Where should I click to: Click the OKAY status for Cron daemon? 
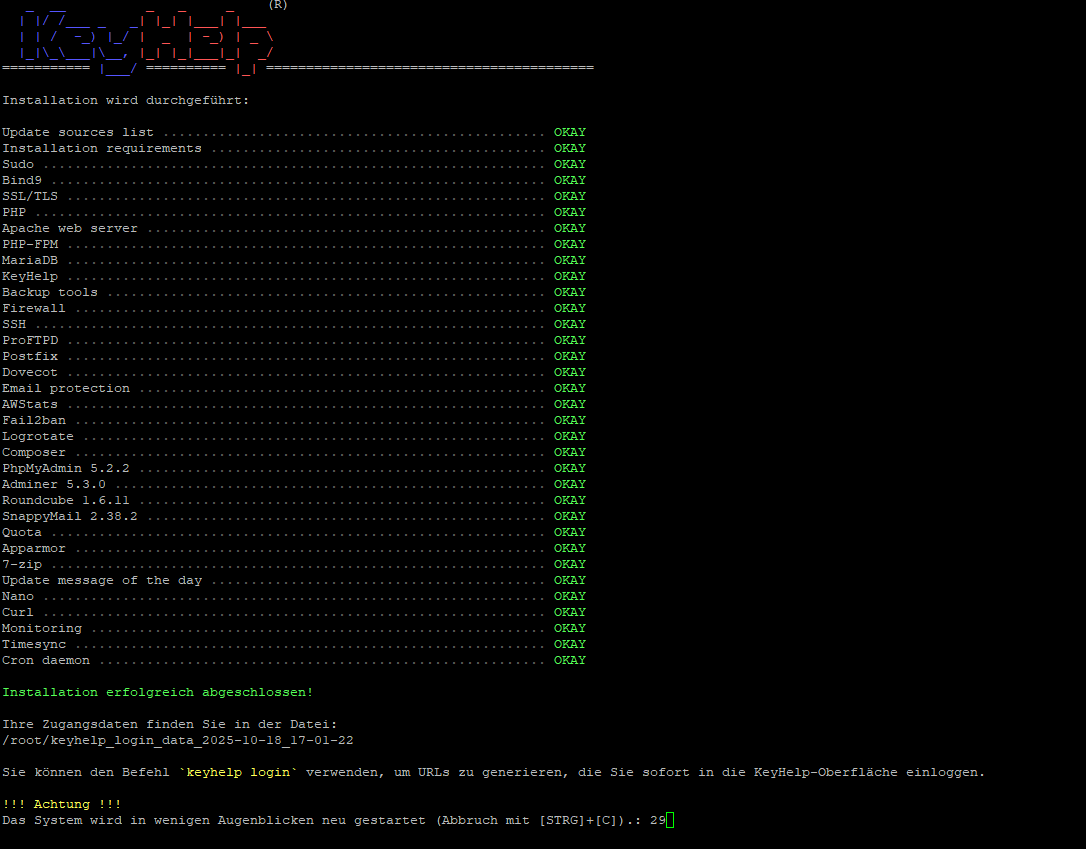[x=570, y=661]
